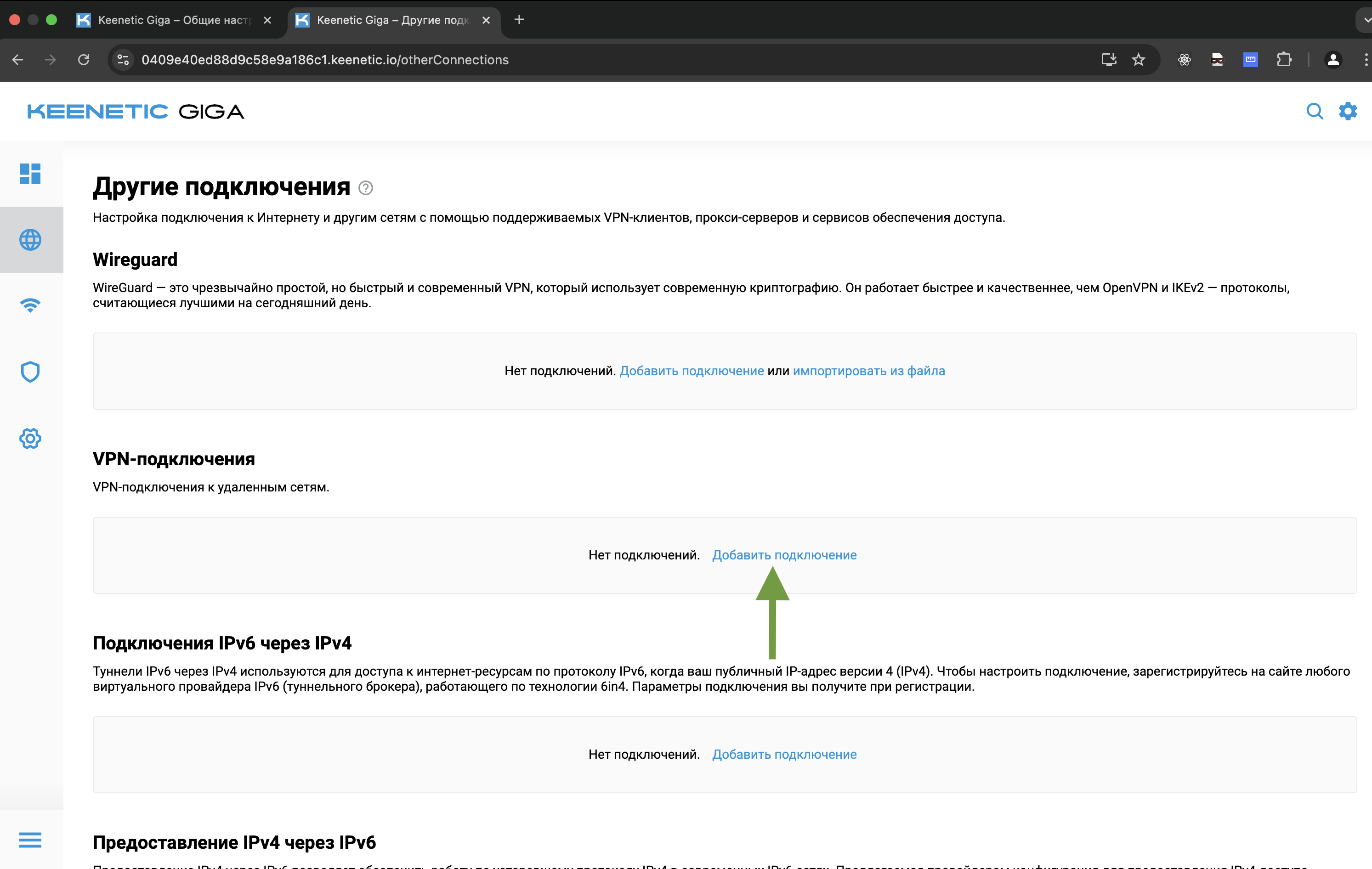Open Wi-Fi networks sidebar icon

click(x=30, y=305)
